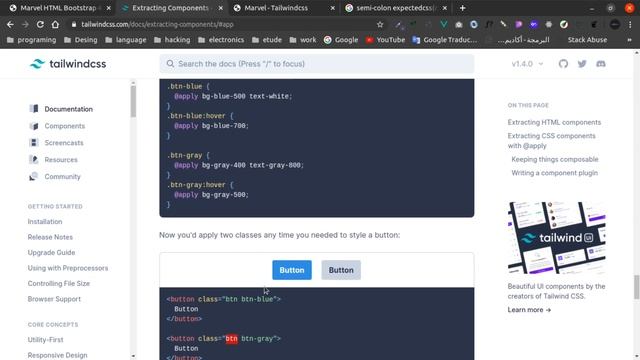Open the Discord icon link in header
The width and height of the screenshot is (640, 360).
(x=601, y=64)
